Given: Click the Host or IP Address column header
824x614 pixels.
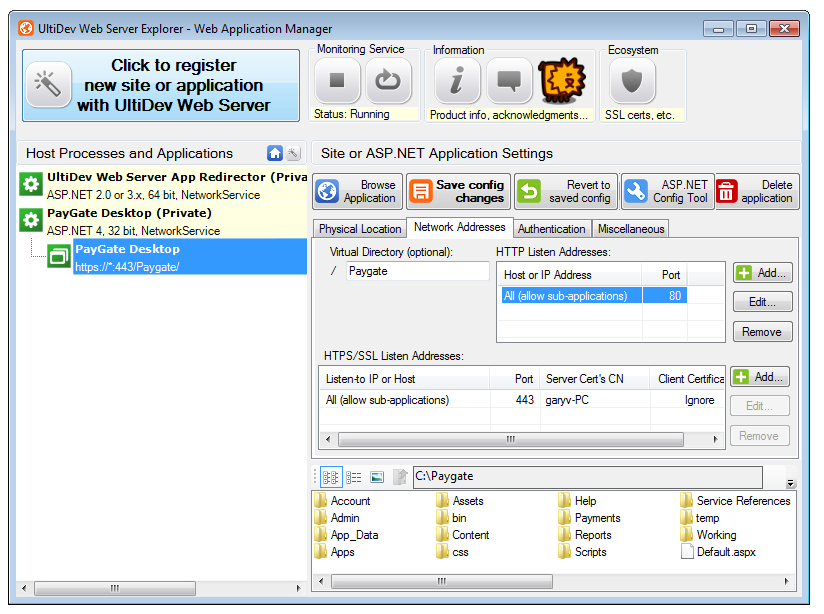Looking at the screenshot, I should (569, 275).
